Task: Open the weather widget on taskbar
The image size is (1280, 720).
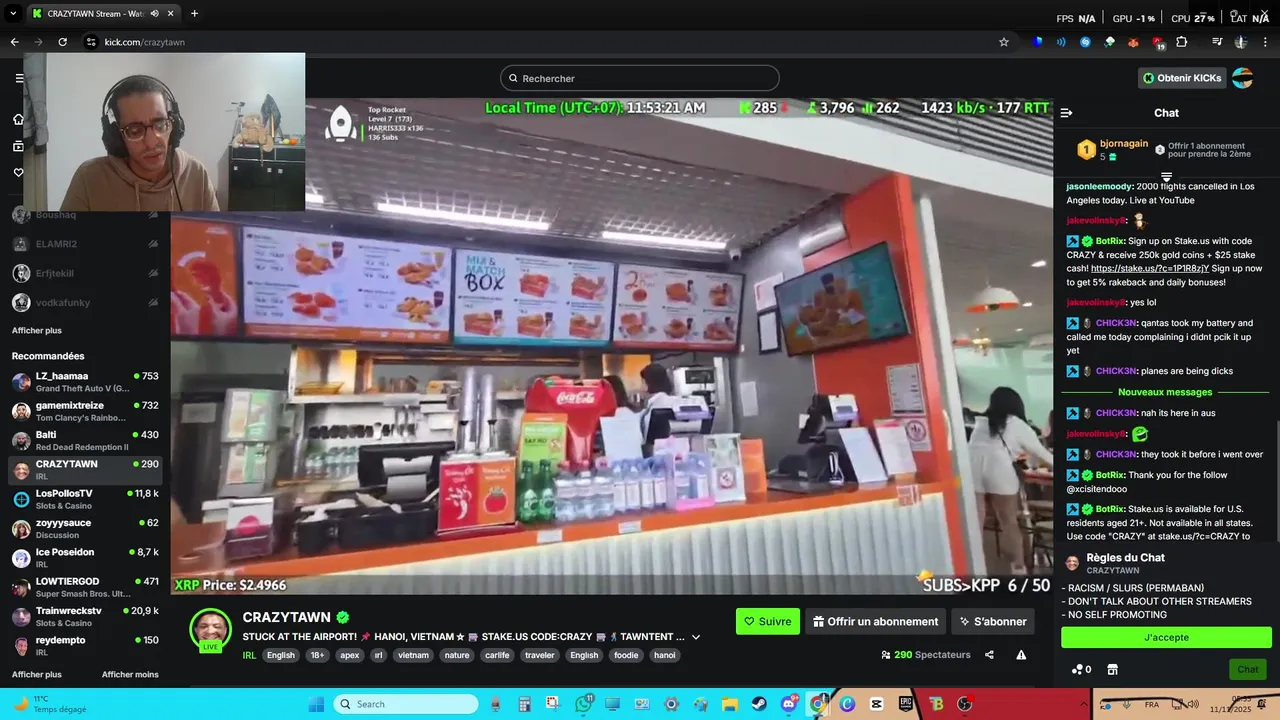Action: click(48, 704)
